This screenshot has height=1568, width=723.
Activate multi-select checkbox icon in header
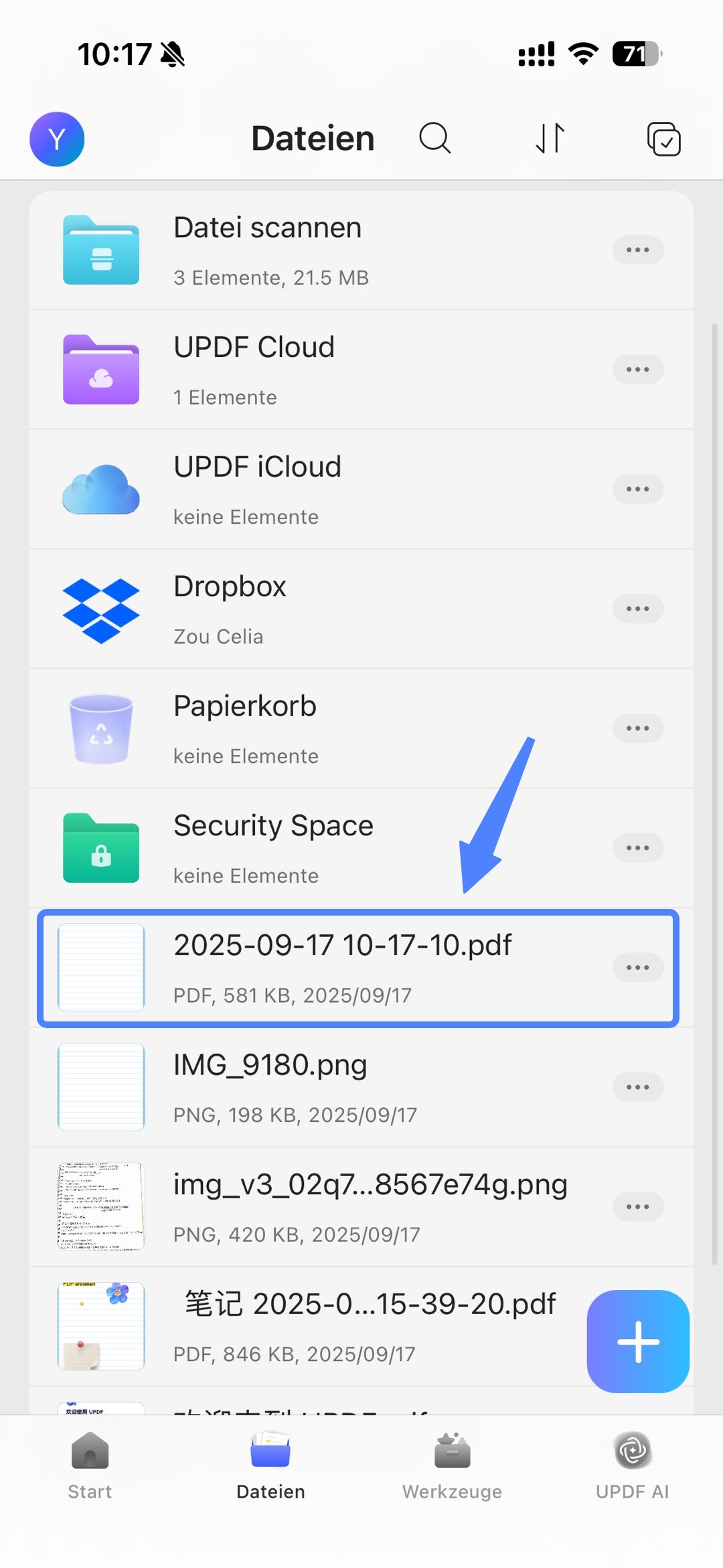click(x=664, y=139)
